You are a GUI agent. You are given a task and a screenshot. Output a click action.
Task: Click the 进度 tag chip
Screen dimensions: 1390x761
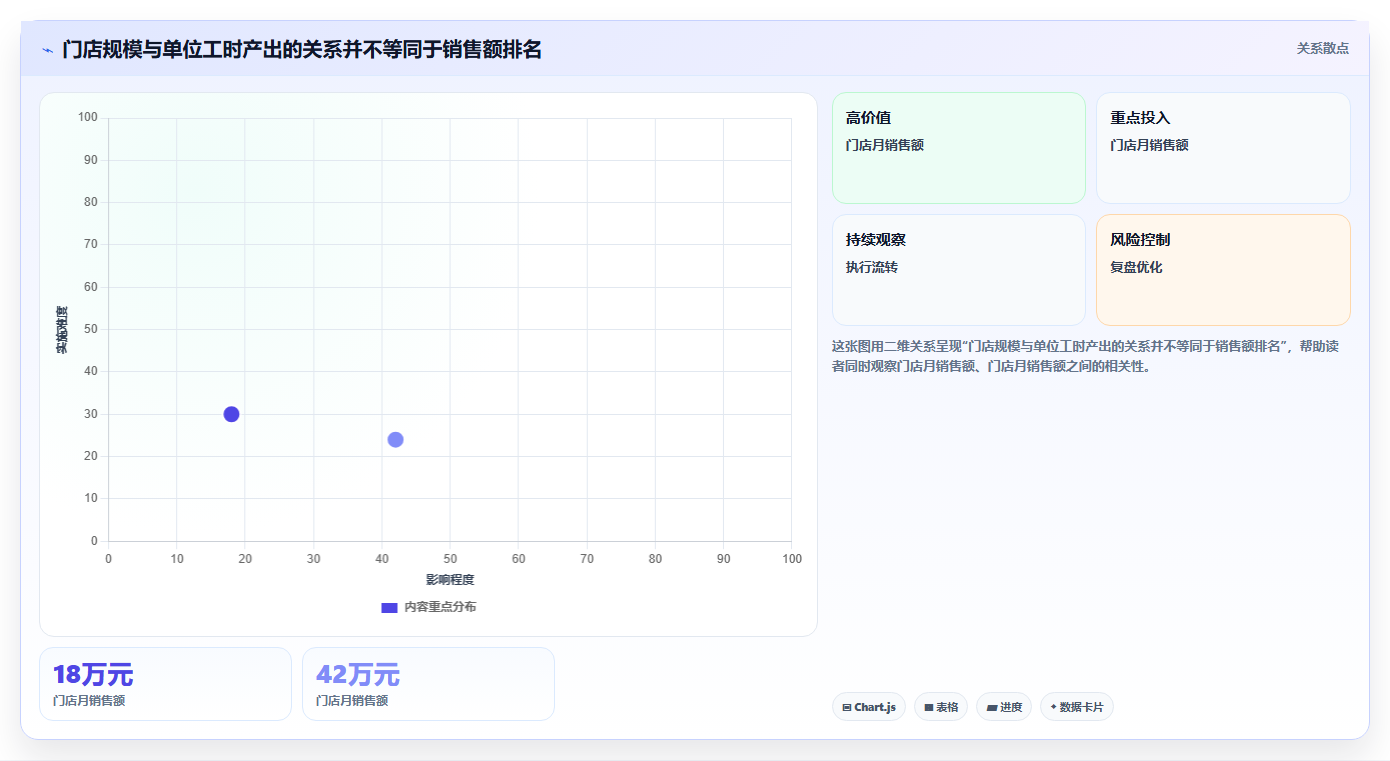tap(1004, 707)
